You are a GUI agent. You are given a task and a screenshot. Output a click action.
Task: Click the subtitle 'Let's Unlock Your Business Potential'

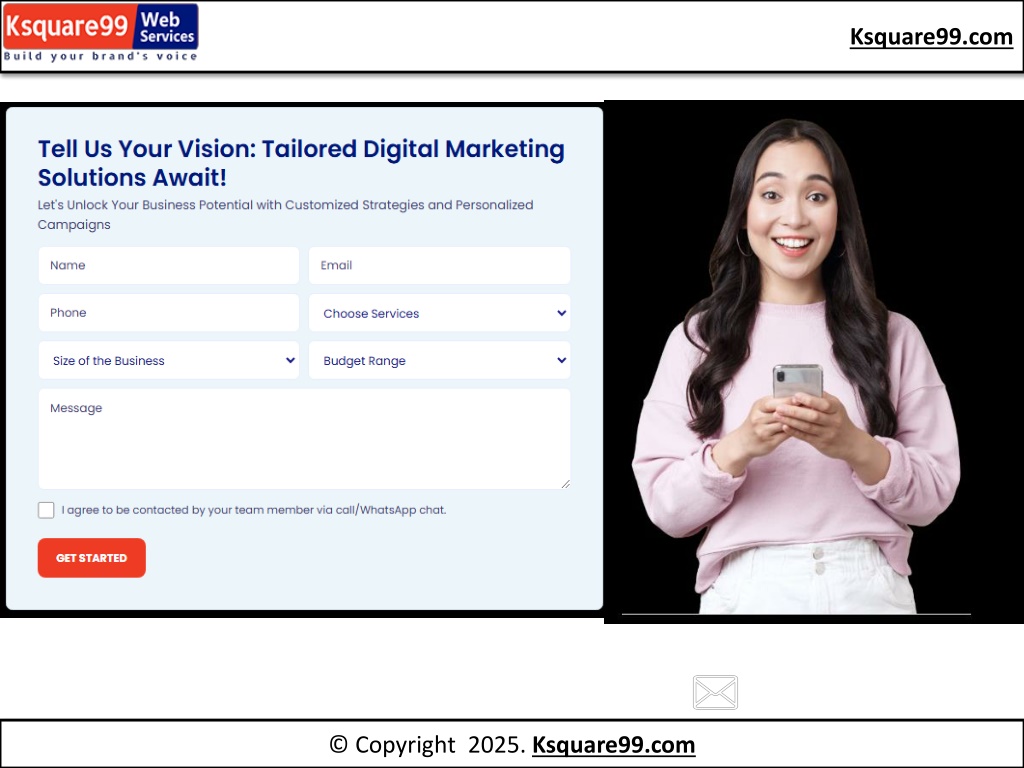(x=146, y=205)
